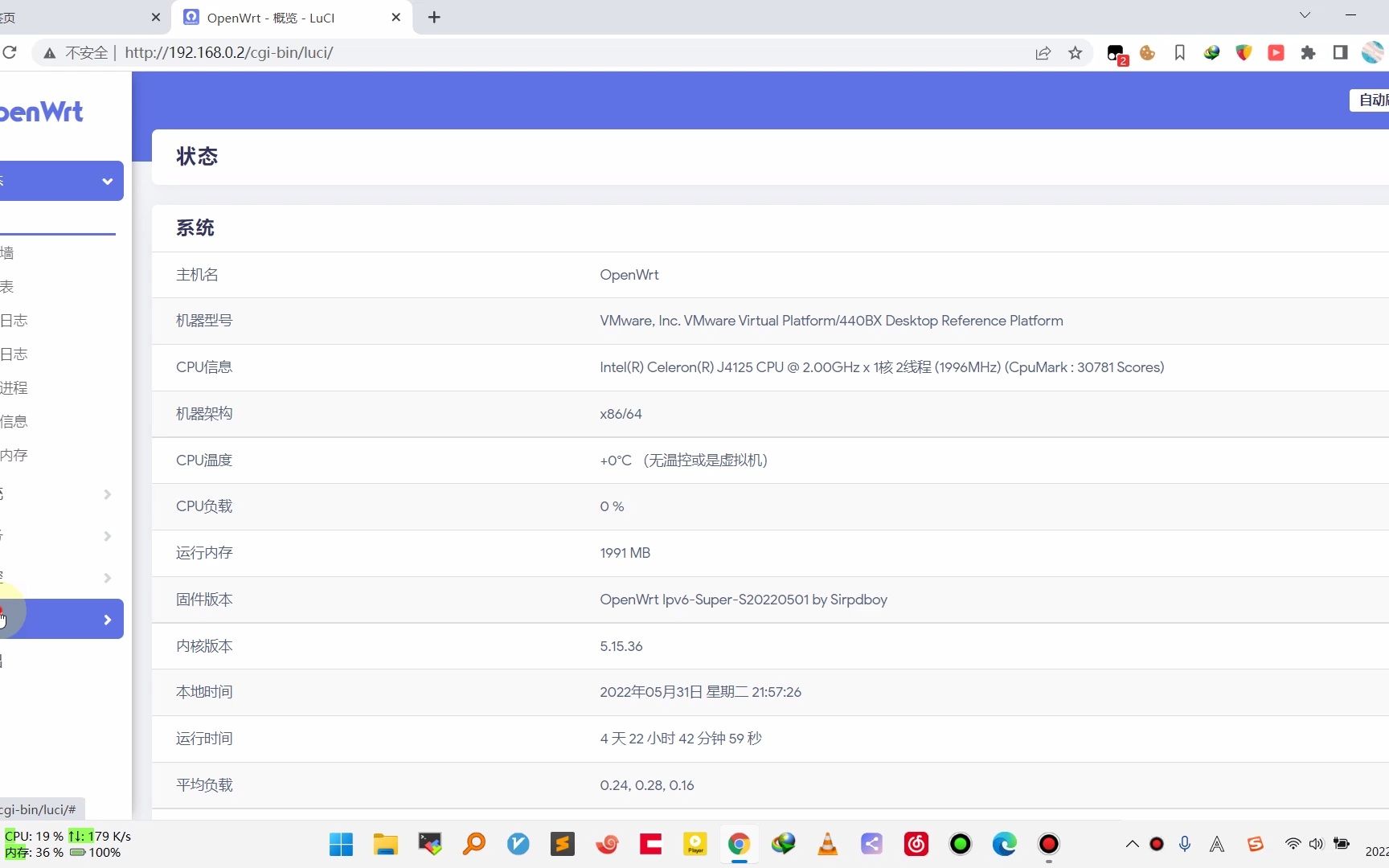Open the 信息 sidebar item

tap(14, 422)
